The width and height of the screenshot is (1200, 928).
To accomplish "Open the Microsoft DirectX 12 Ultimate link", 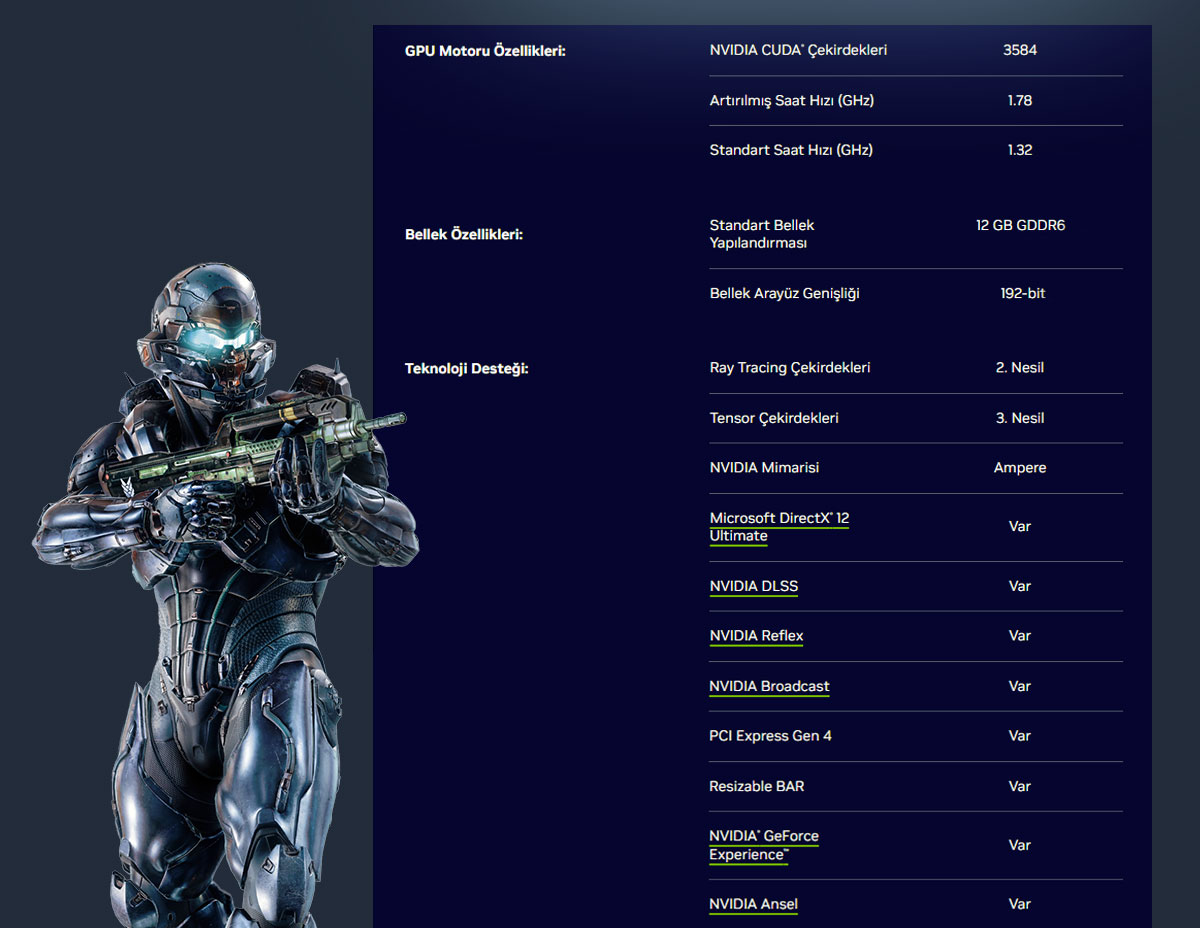I will click(779, 527).
